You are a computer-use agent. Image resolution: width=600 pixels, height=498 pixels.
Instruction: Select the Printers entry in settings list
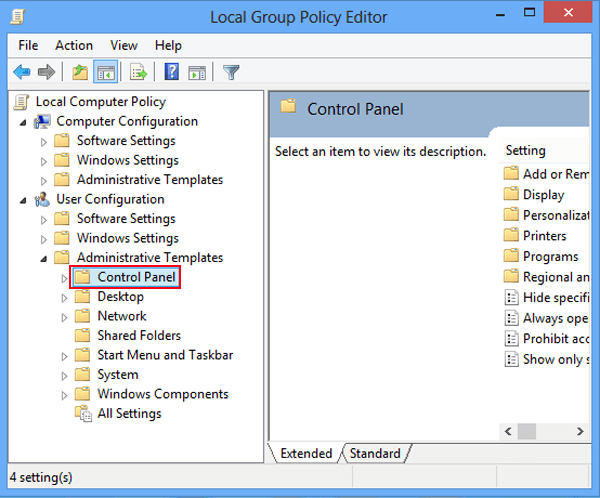point(545,236)
